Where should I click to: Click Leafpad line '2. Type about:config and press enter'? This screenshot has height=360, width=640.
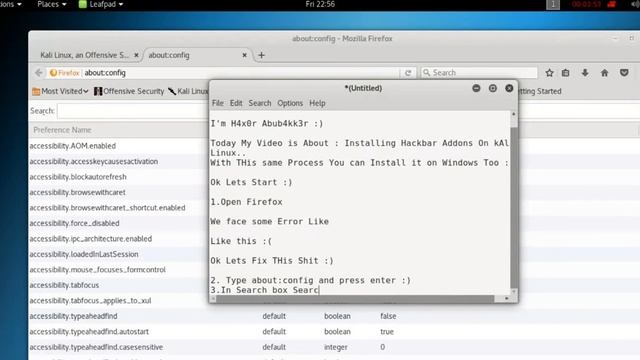(x=310, y=280)
